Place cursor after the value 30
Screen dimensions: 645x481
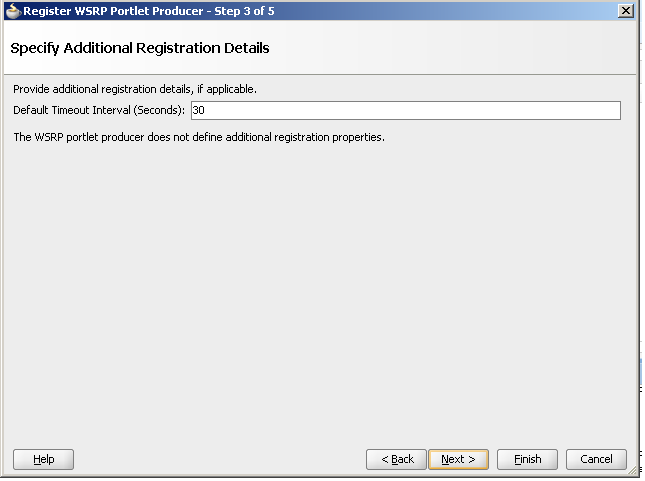[206, 110]
